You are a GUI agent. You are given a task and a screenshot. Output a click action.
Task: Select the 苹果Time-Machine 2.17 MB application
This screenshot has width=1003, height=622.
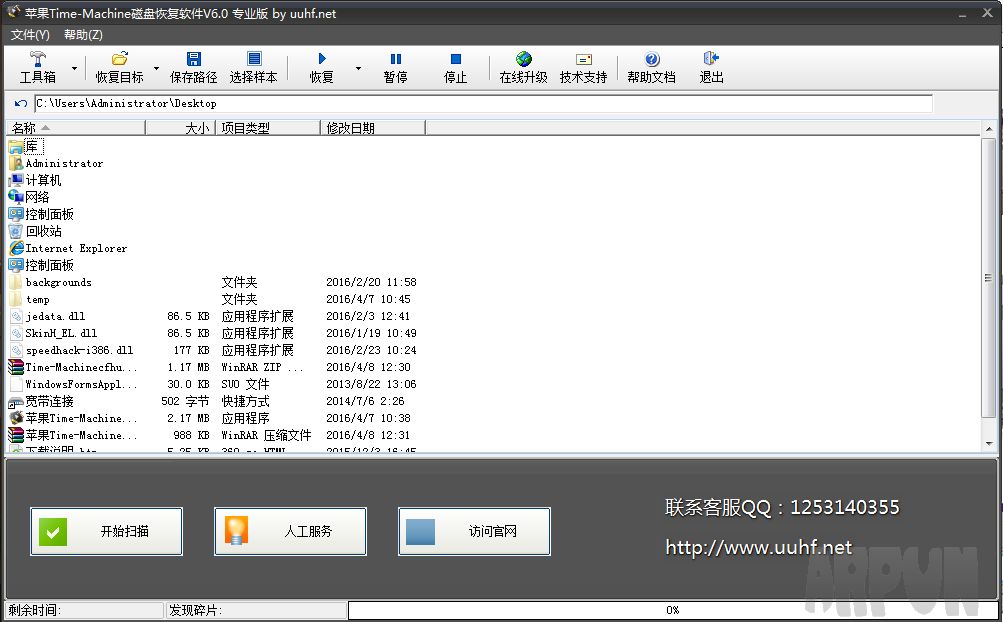73,418
